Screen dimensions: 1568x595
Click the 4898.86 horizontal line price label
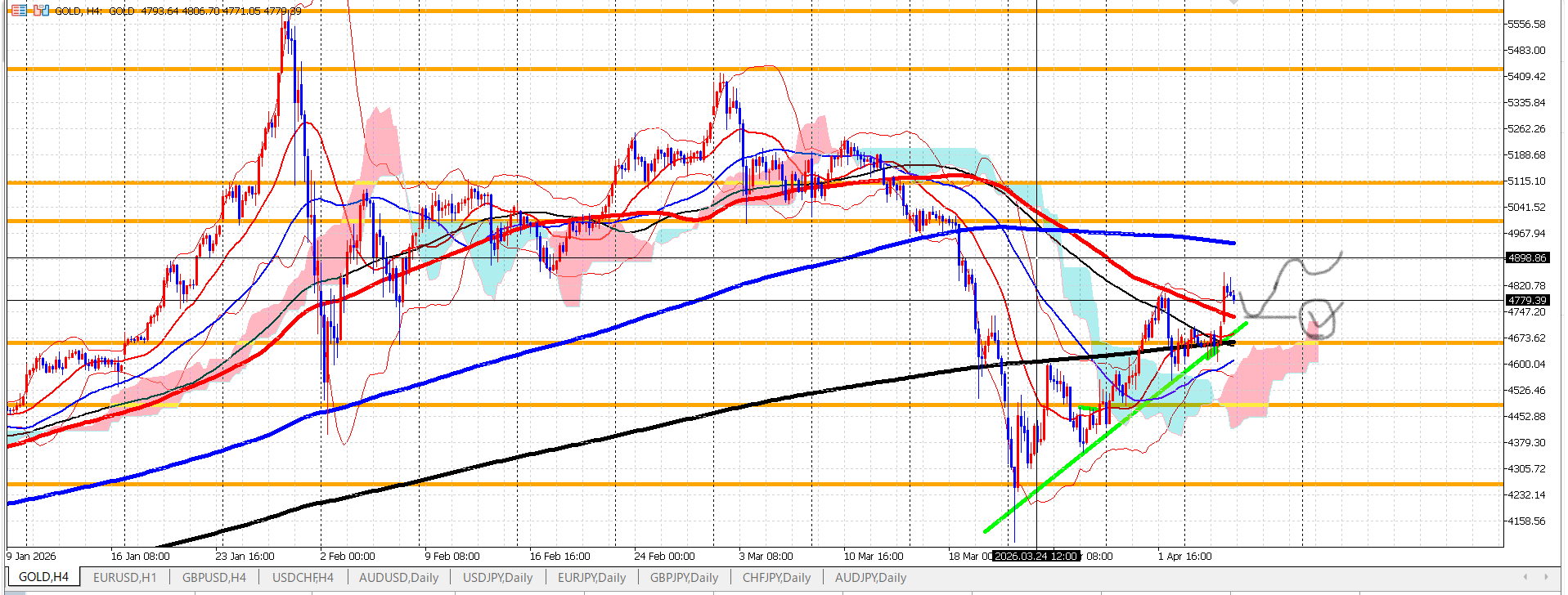tap(1526, 258)
